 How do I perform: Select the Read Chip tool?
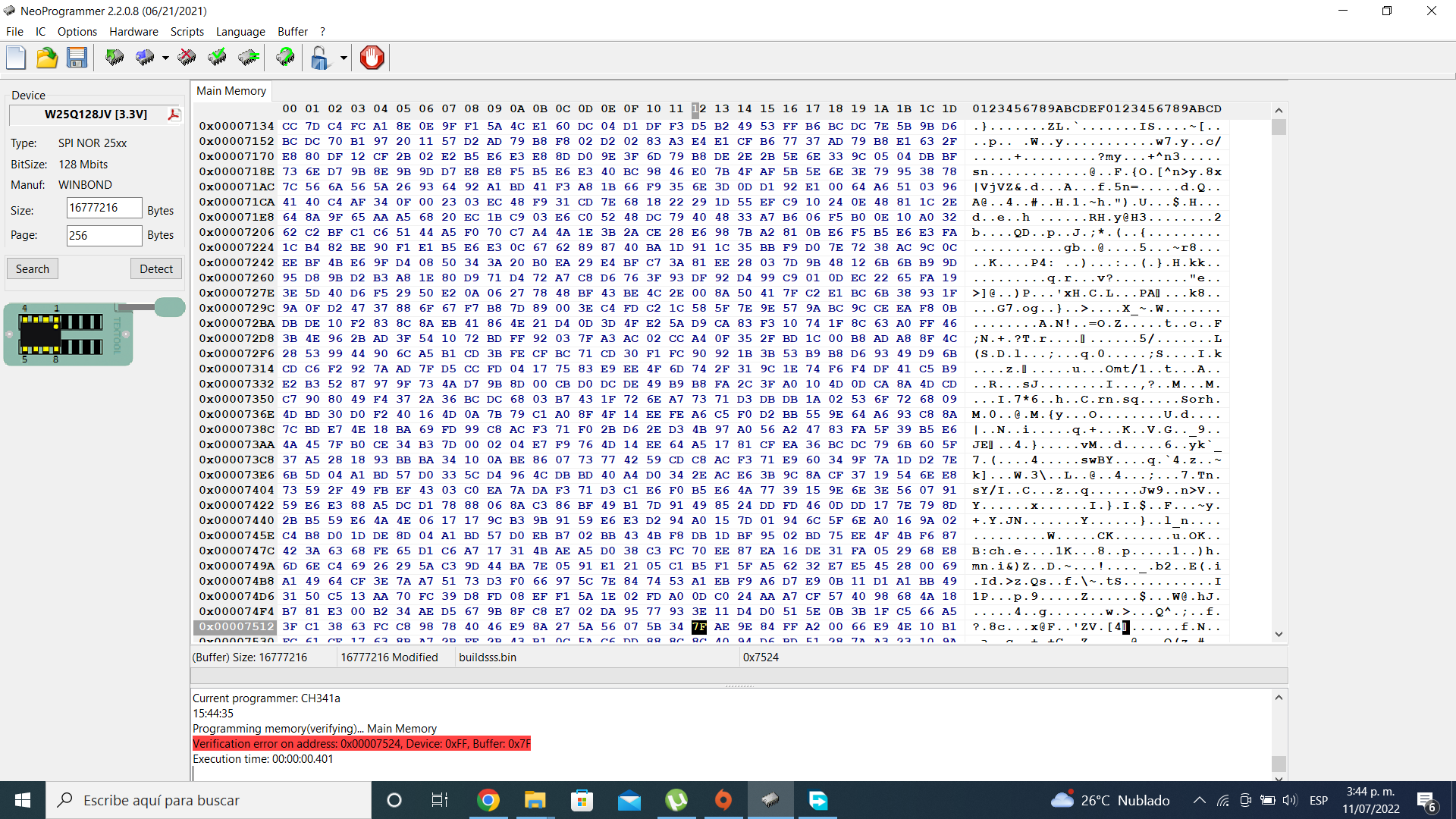pyautogui.click(x=114, y=58)
